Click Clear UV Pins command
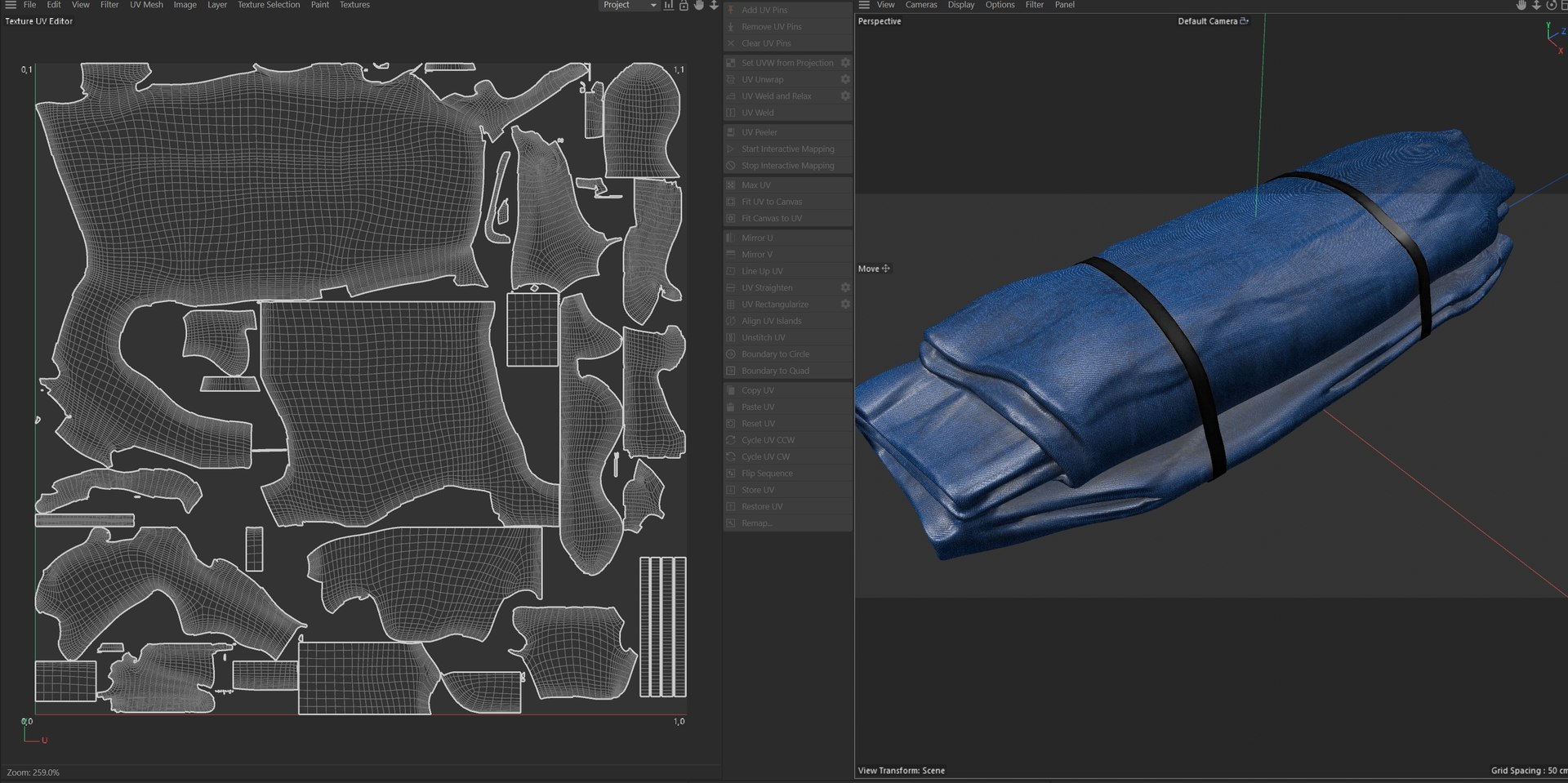 point(788,43)
